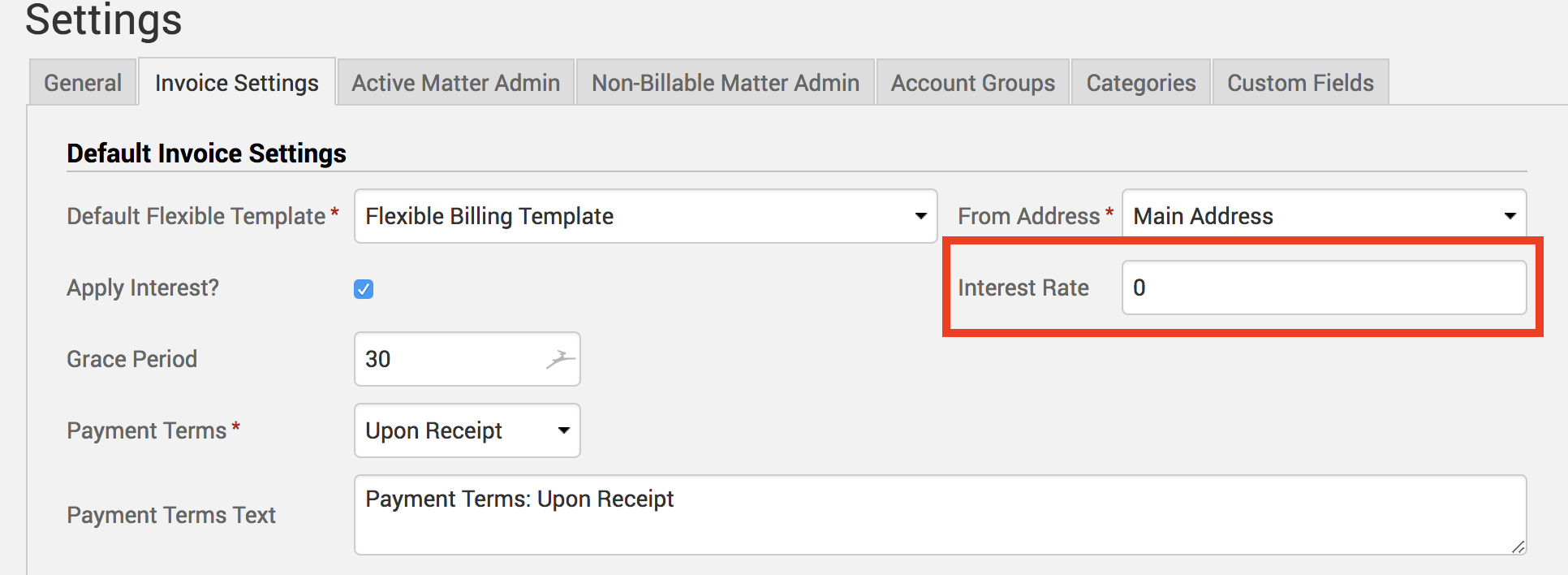Viewport: 1568px width, 575px height.
Task: Click the icon inside Grace Period field
Action: pyautogui.click(x=560, y=359)
